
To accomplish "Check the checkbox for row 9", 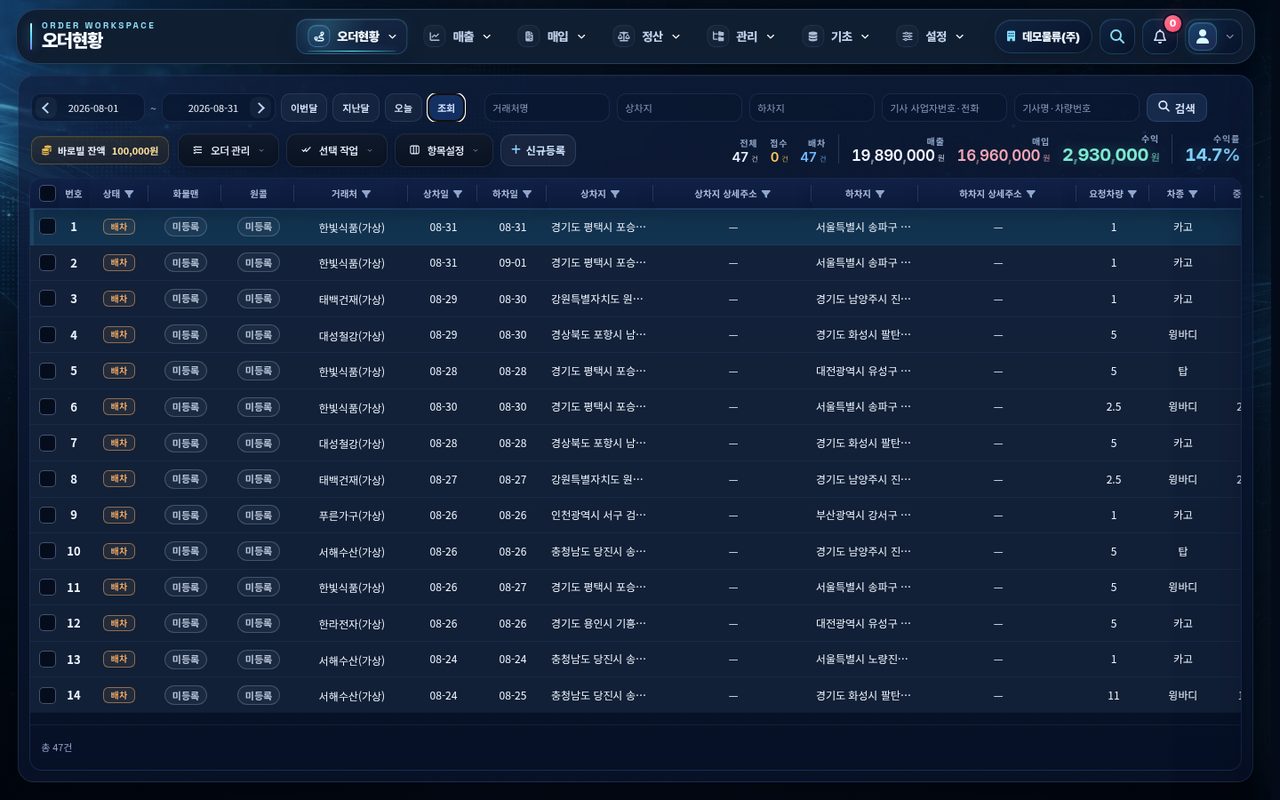I will [x=47, y=515].
